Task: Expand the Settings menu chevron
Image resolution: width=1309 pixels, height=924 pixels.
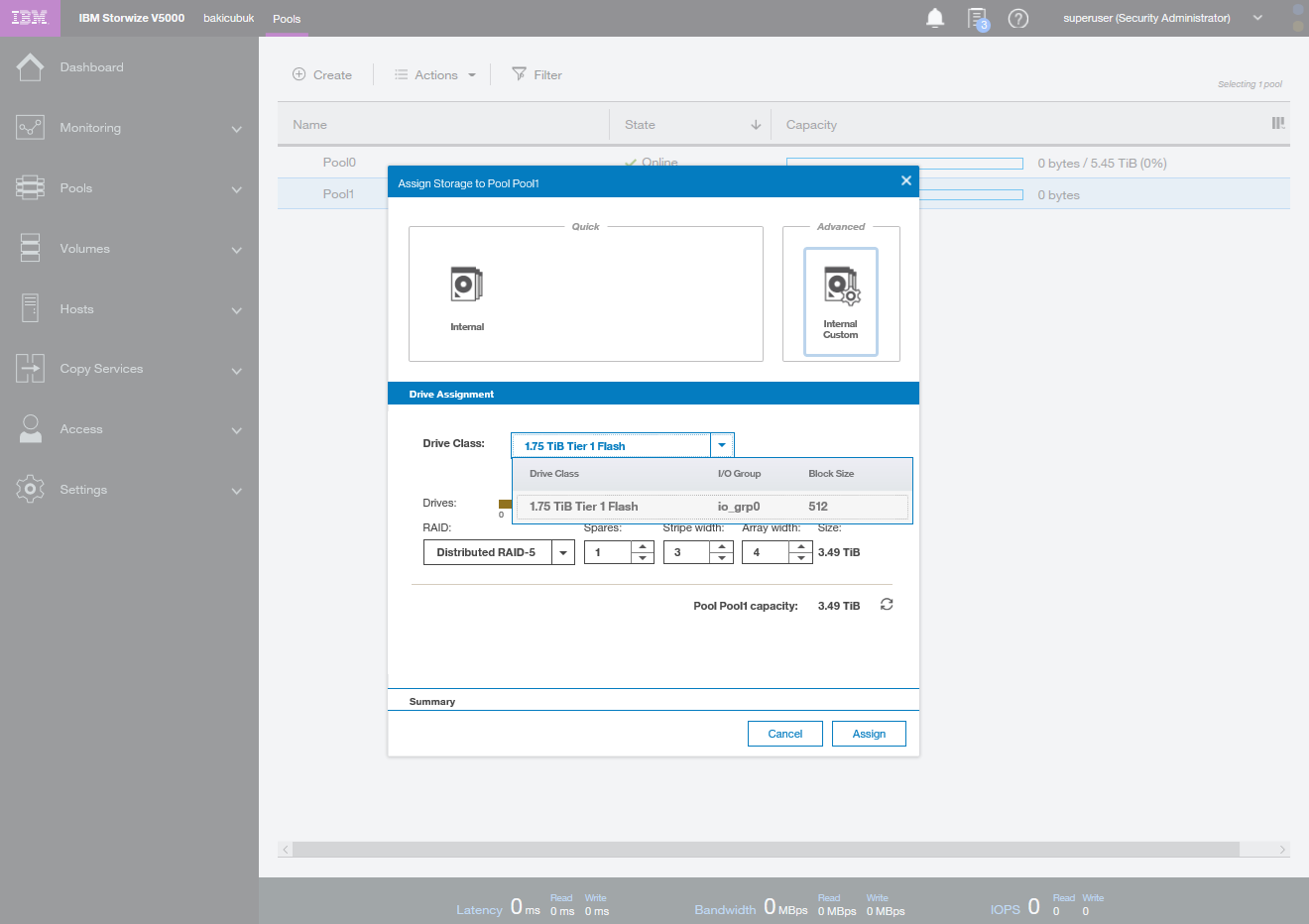Action: (x=236, y=491)
